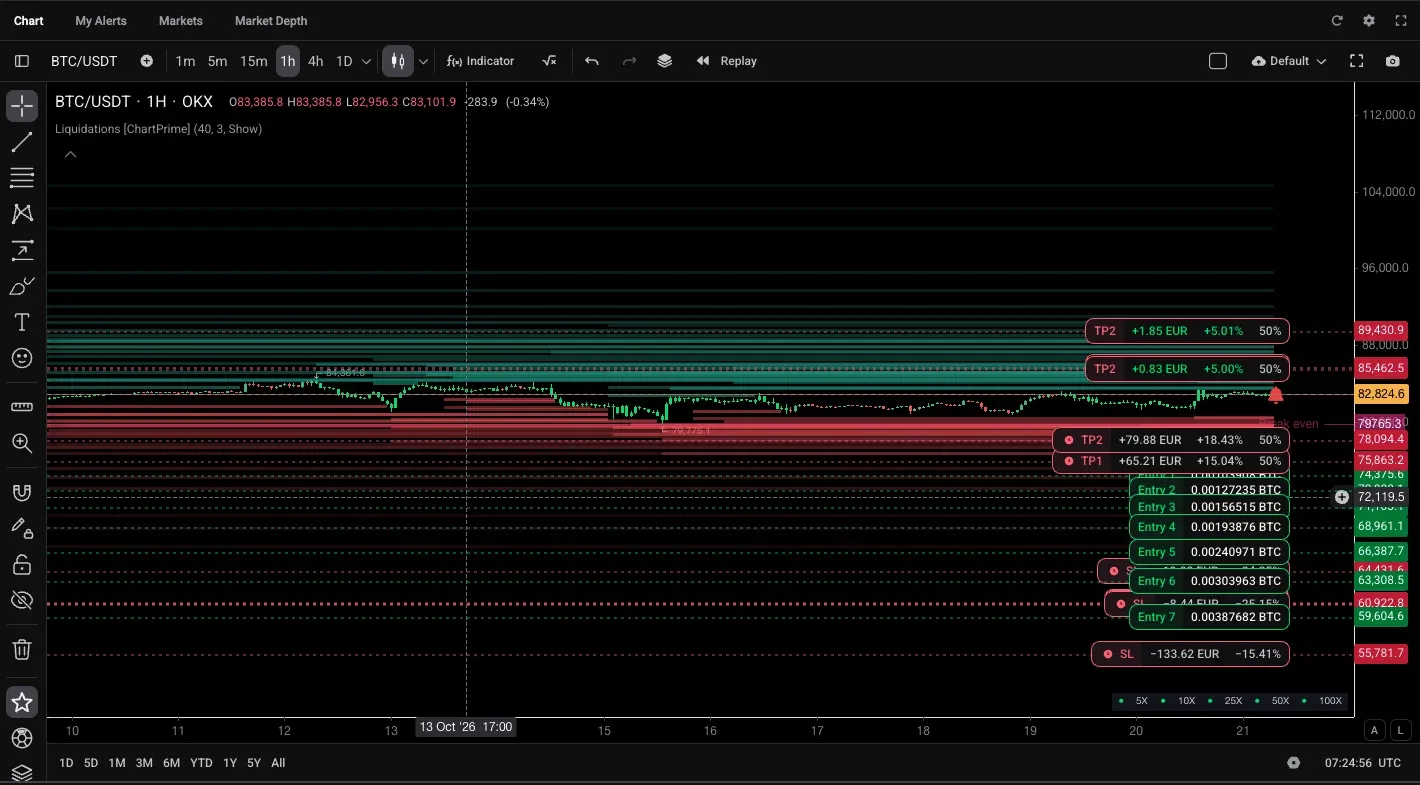
Task: Collapse the indicator legend chevron
Action: click(70, 155)
